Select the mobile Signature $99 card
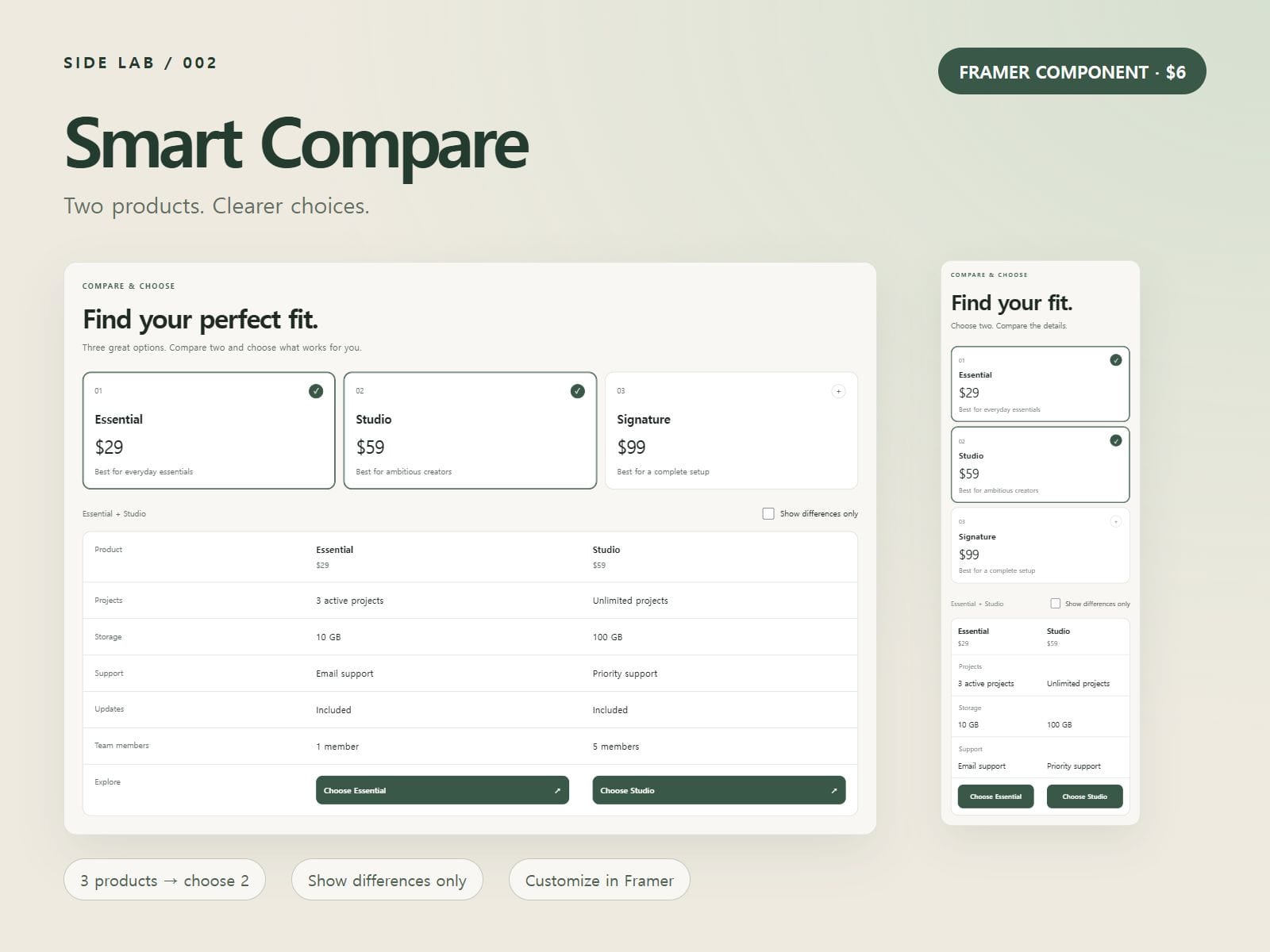This screenshot has height=952, width=1270. click(x=1040, y=546)
